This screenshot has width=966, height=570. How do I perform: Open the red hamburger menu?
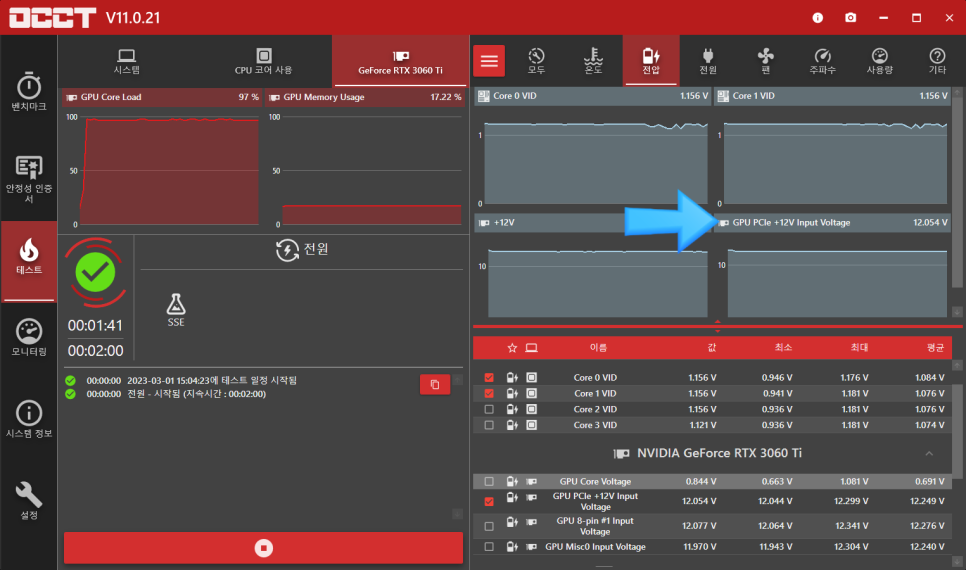[489, 61]
